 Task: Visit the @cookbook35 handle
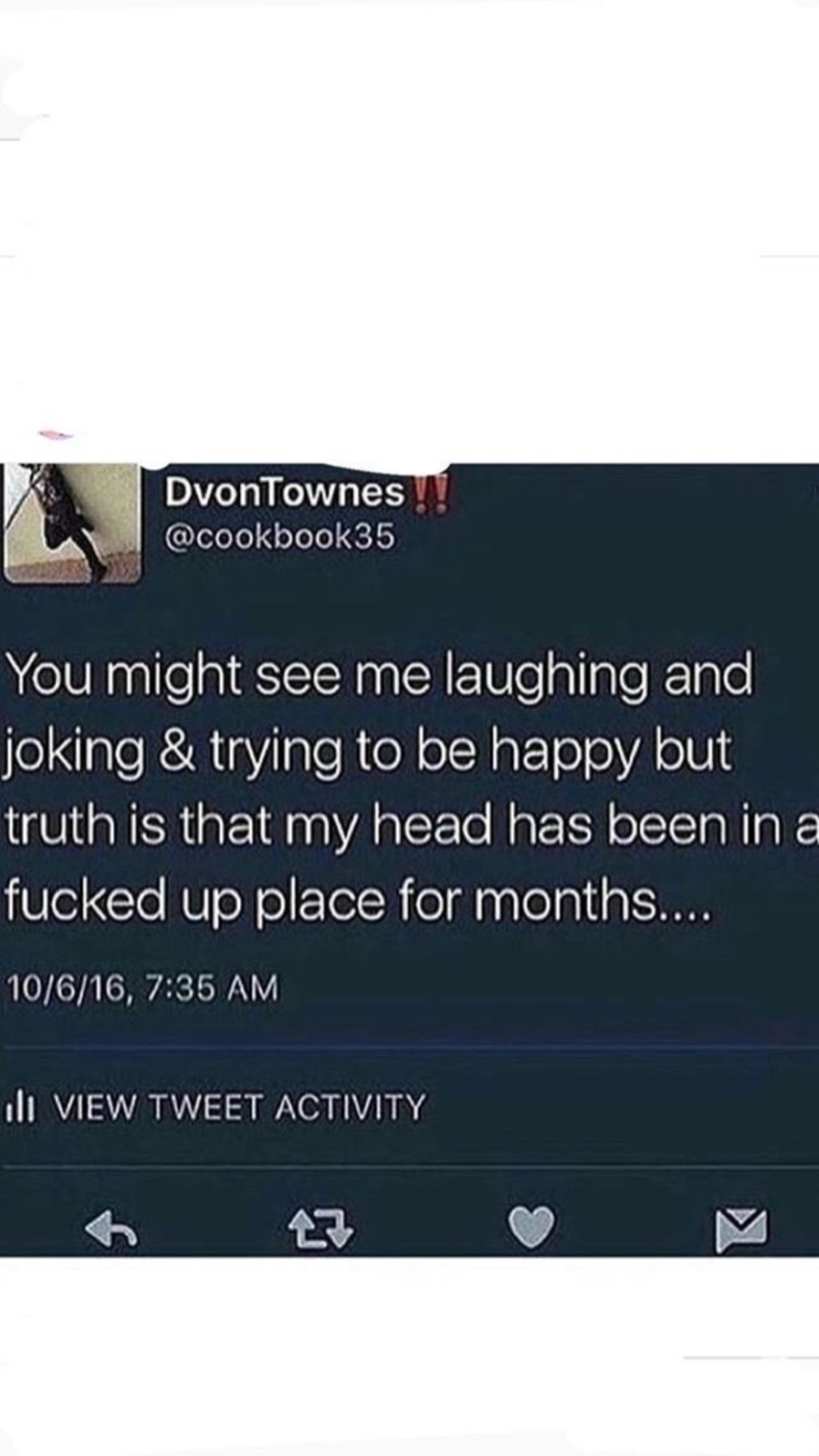[280, 537]
